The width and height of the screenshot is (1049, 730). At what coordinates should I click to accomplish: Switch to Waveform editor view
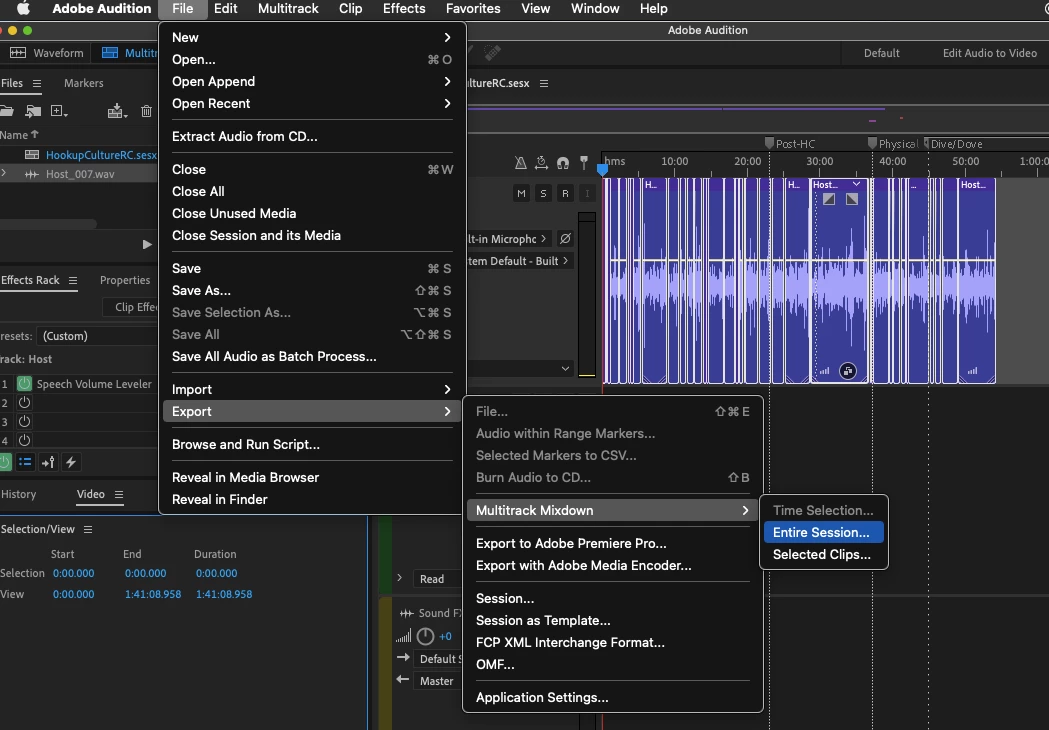(x=47, y=53)
